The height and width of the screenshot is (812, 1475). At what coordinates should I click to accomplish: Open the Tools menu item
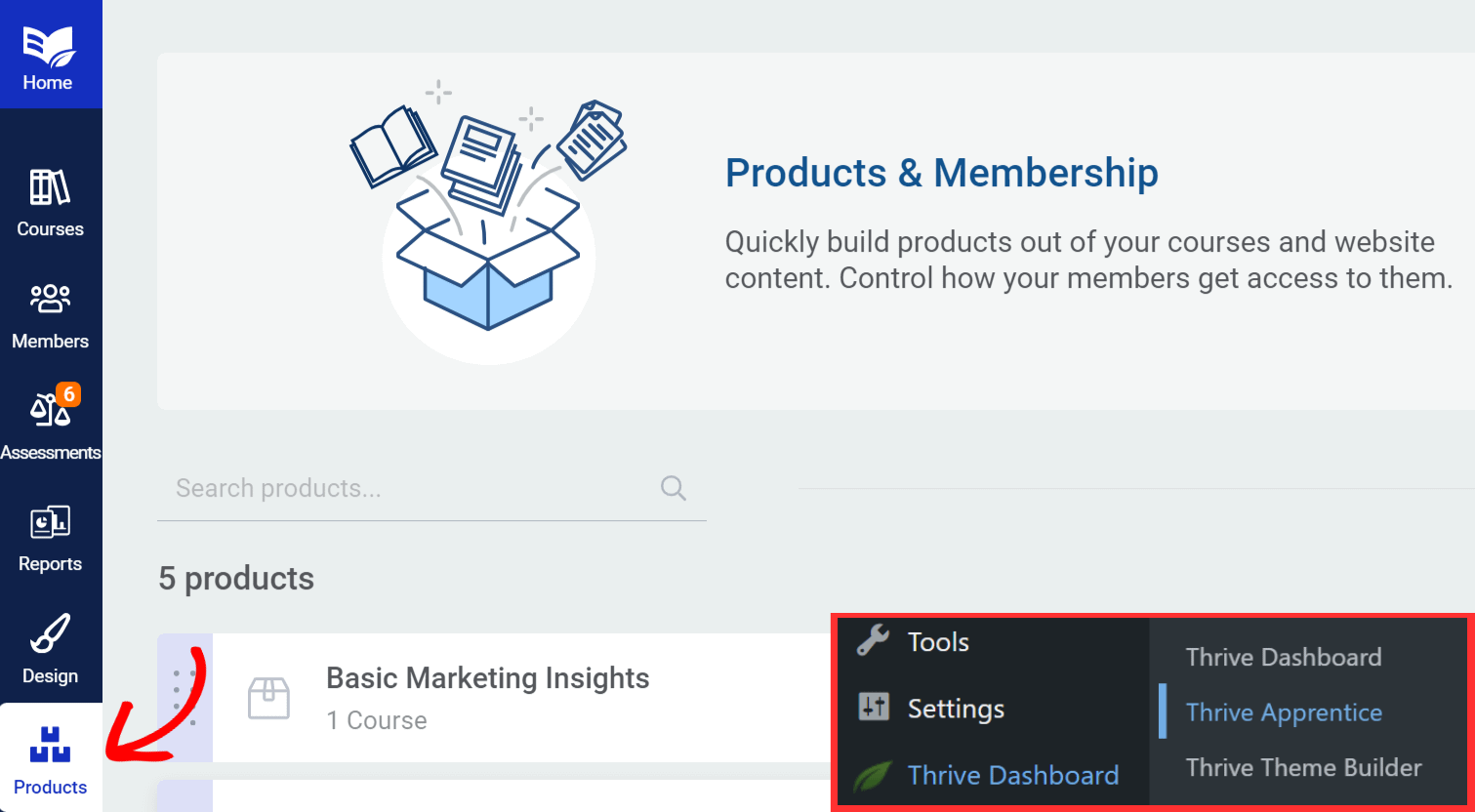pos(938,641)
